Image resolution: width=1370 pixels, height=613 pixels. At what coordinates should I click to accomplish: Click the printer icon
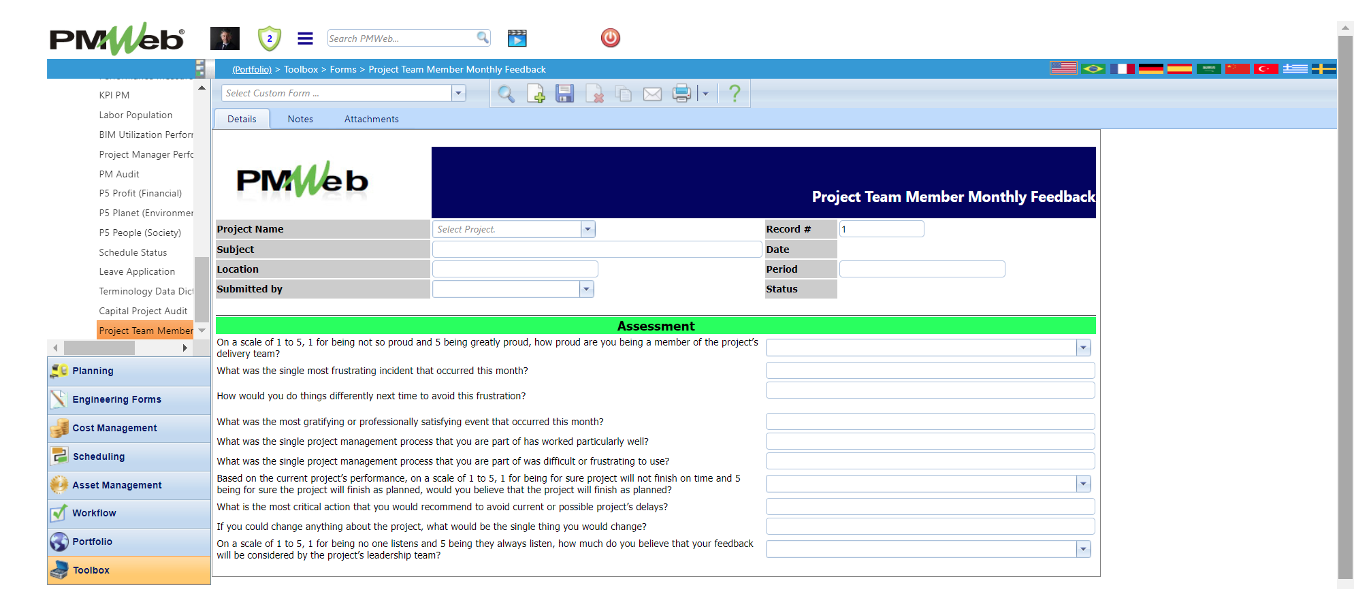[x=682, y=94]
